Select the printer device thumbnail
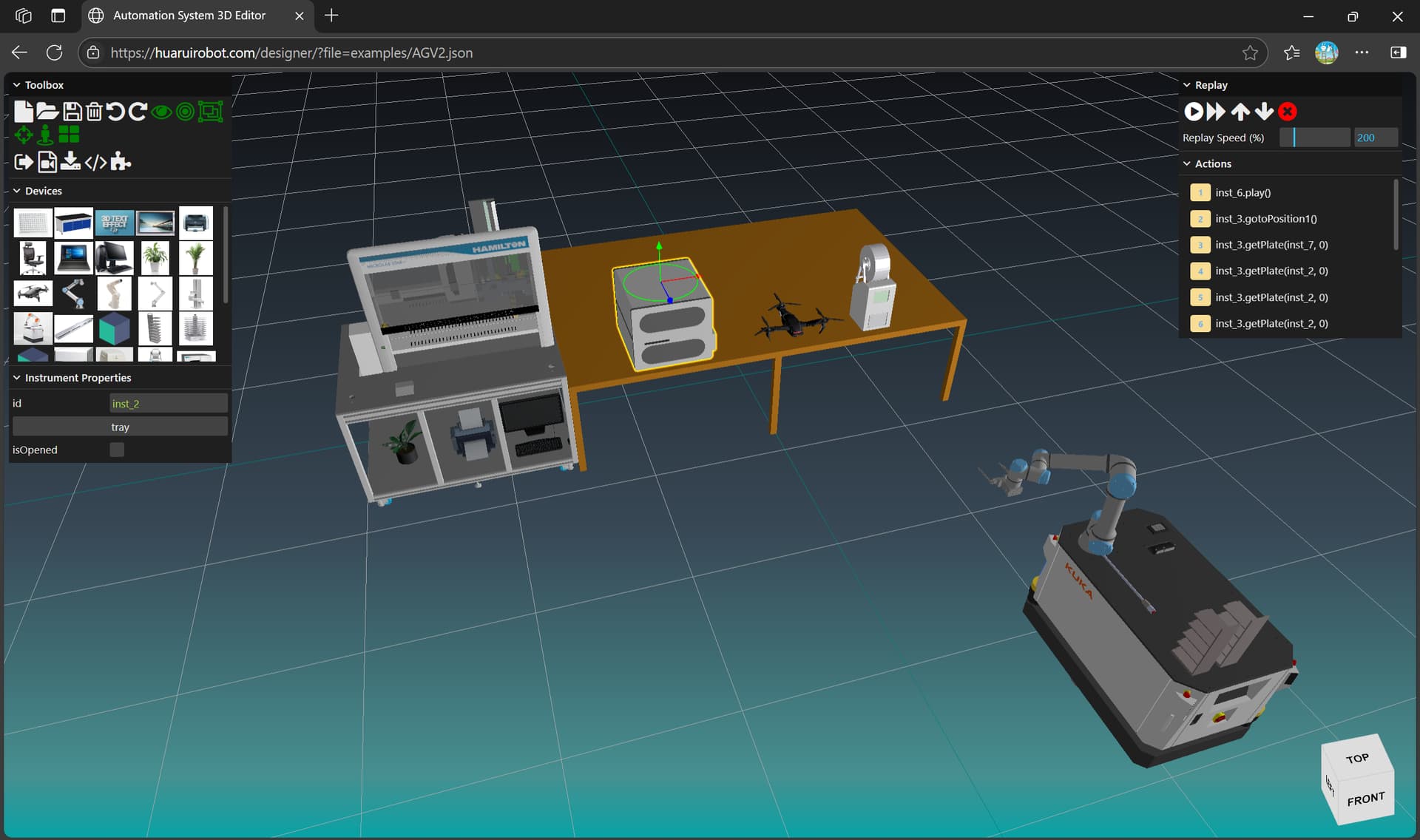Viewport: 1420px width, 840px height. [x=196, y=223]
